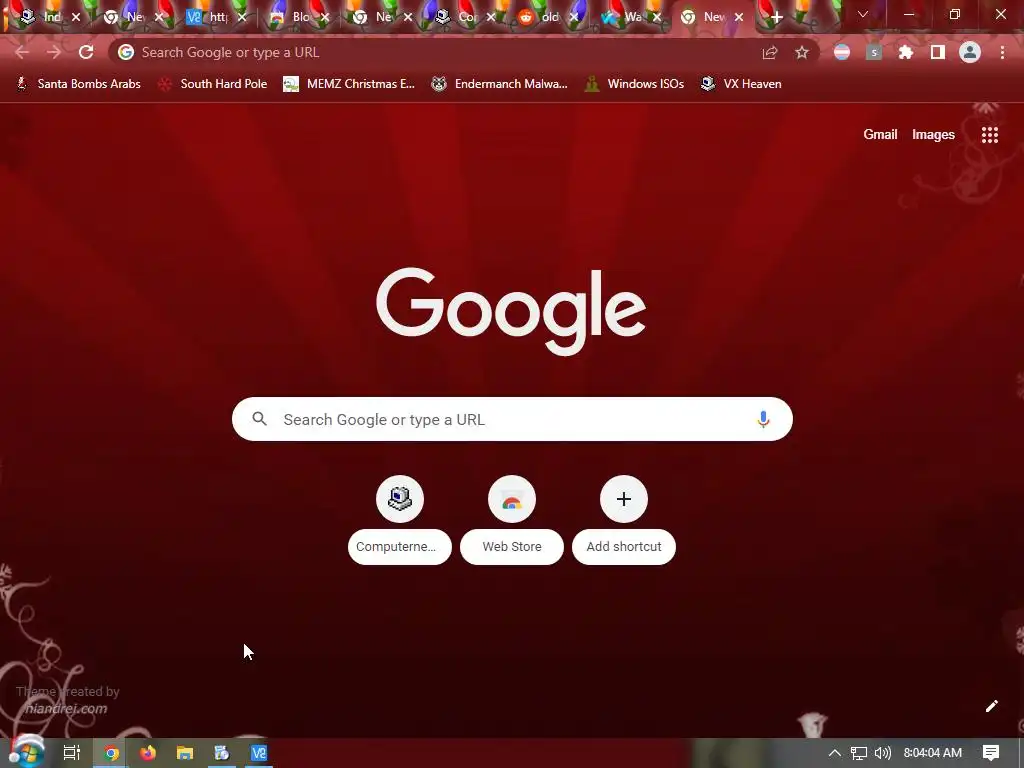Launch Firefox from the taskbar
This screenshot has height=768, width=1024.
point(148,753)
